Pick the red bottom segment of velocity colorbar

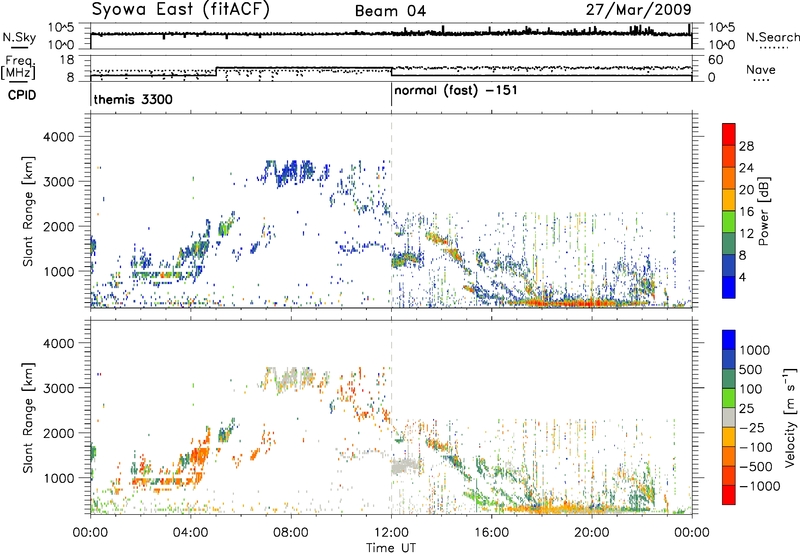pos(729,495)
